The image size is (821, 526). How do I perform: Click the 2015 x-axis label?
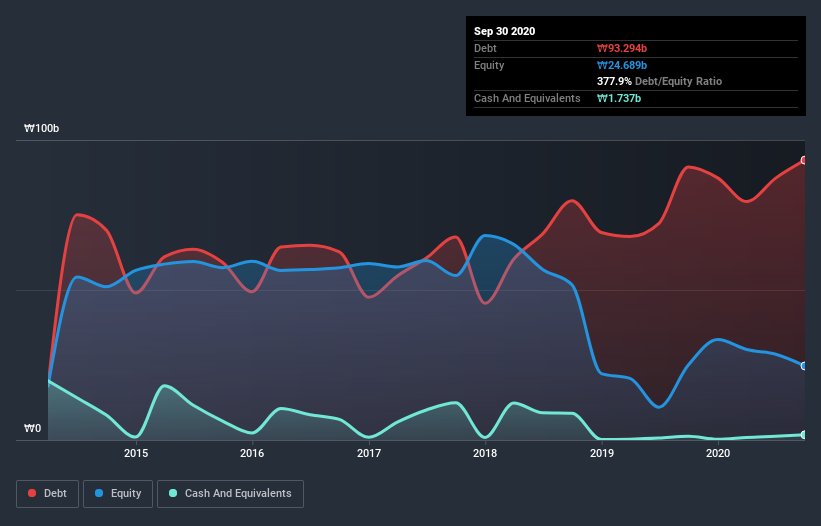click(136, 453)
